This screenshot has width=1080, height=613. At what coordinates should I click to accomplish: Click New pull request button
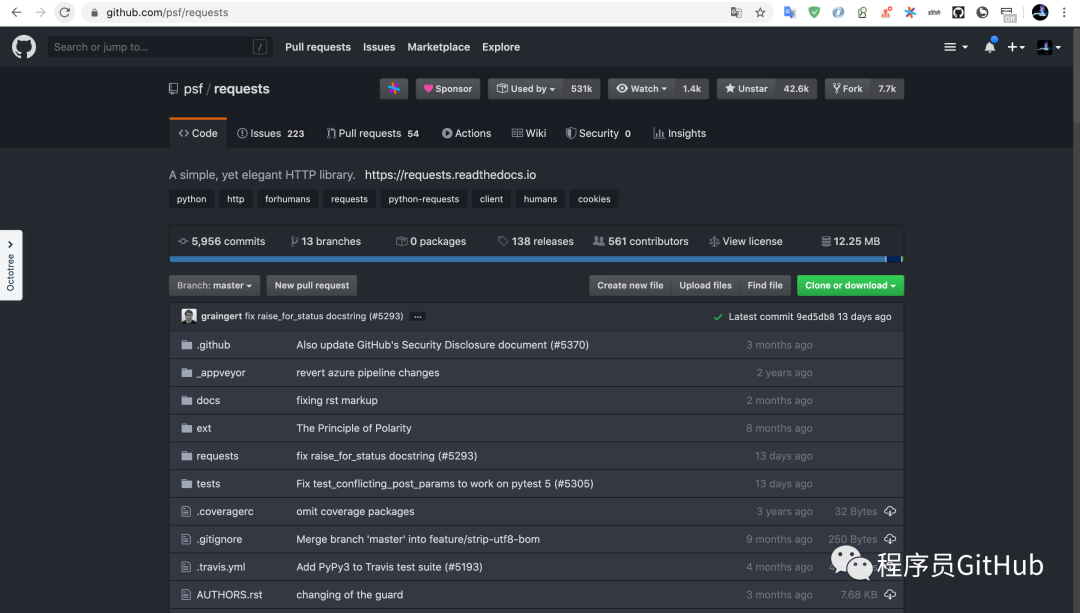[x=312, y=285]
